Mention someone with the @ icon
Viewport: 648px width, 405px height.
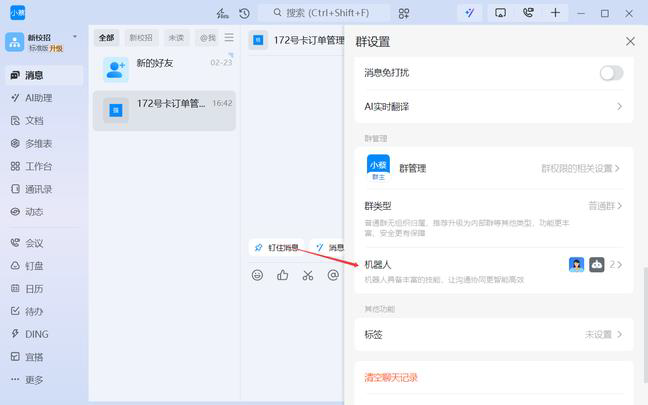[333, 275]
